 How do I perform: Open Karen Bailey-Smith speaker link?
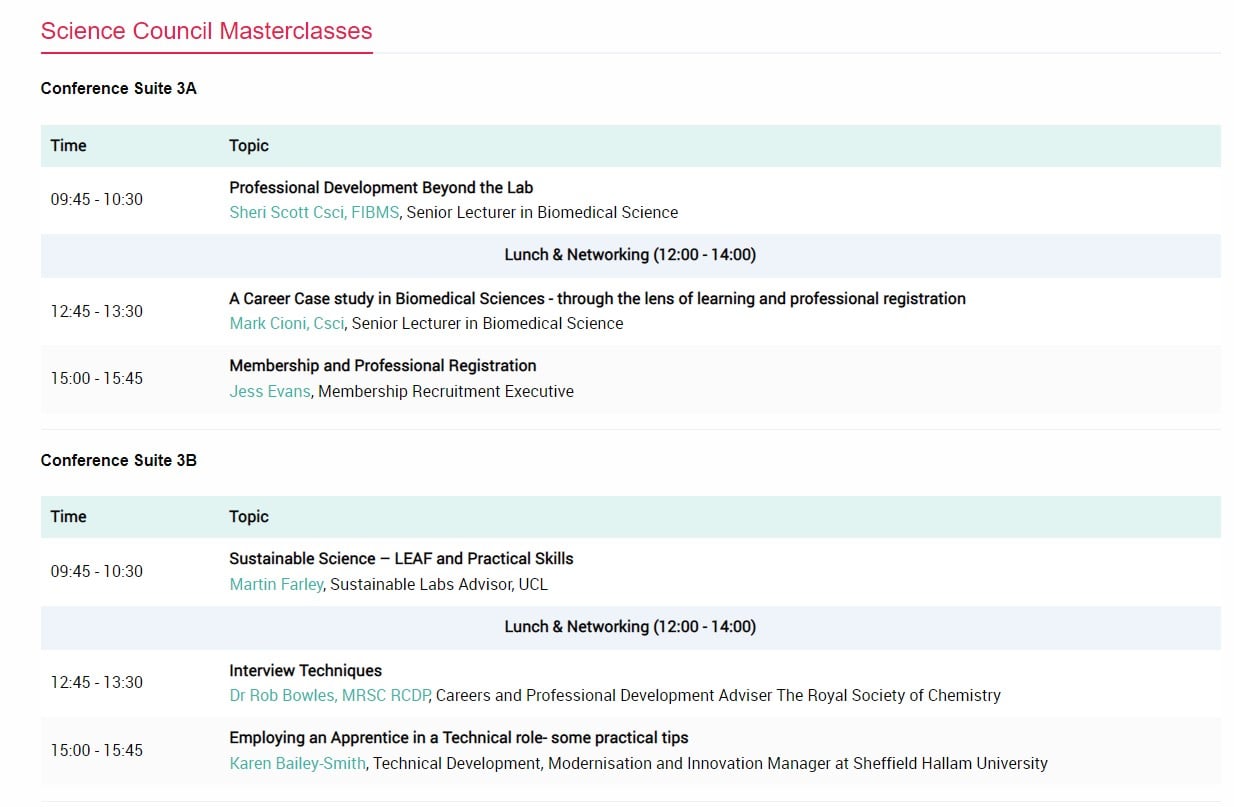(x=298, y=763)
